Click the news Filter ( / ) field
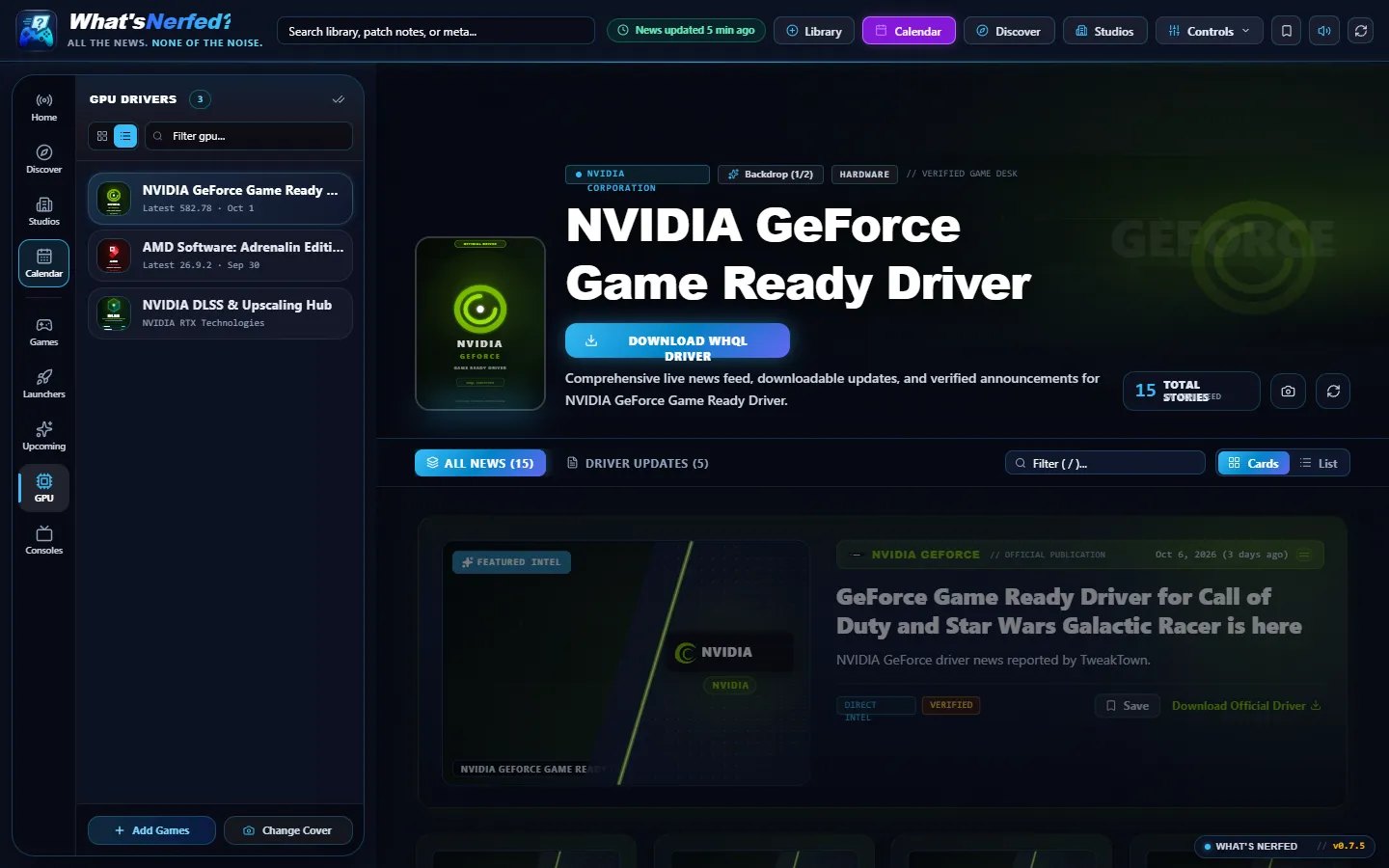This screenshot has width=1389, height=868. (x=1105, y=463)
